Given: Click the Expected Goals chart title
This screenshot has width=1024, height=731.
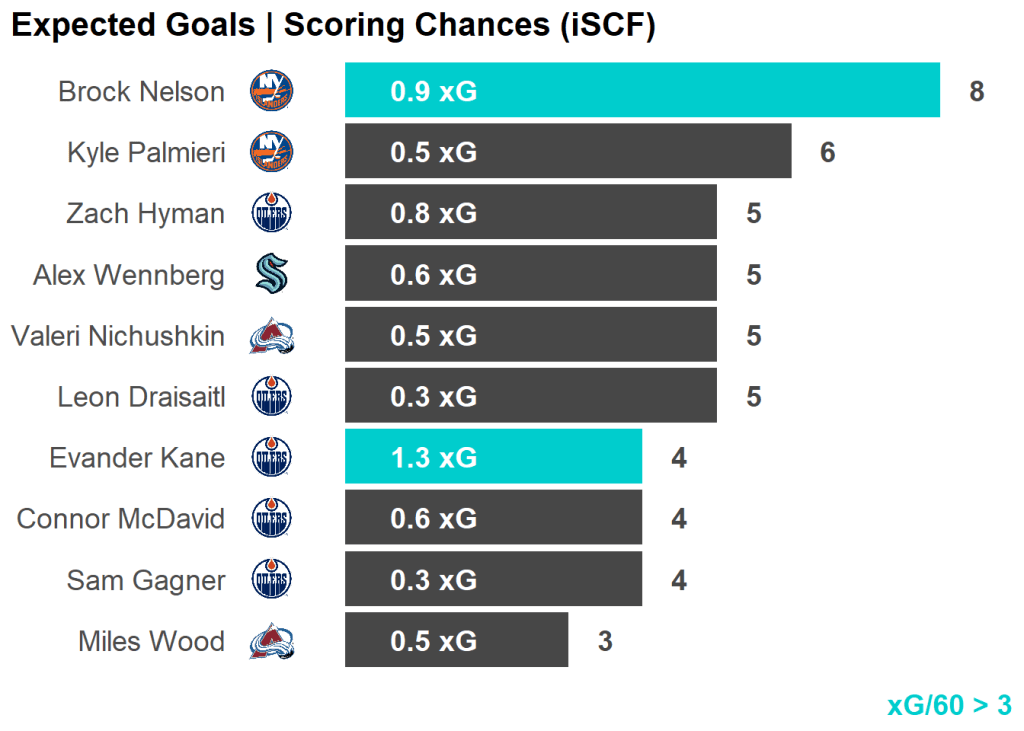Looking at the screenshot, I should tap(333, 26).
